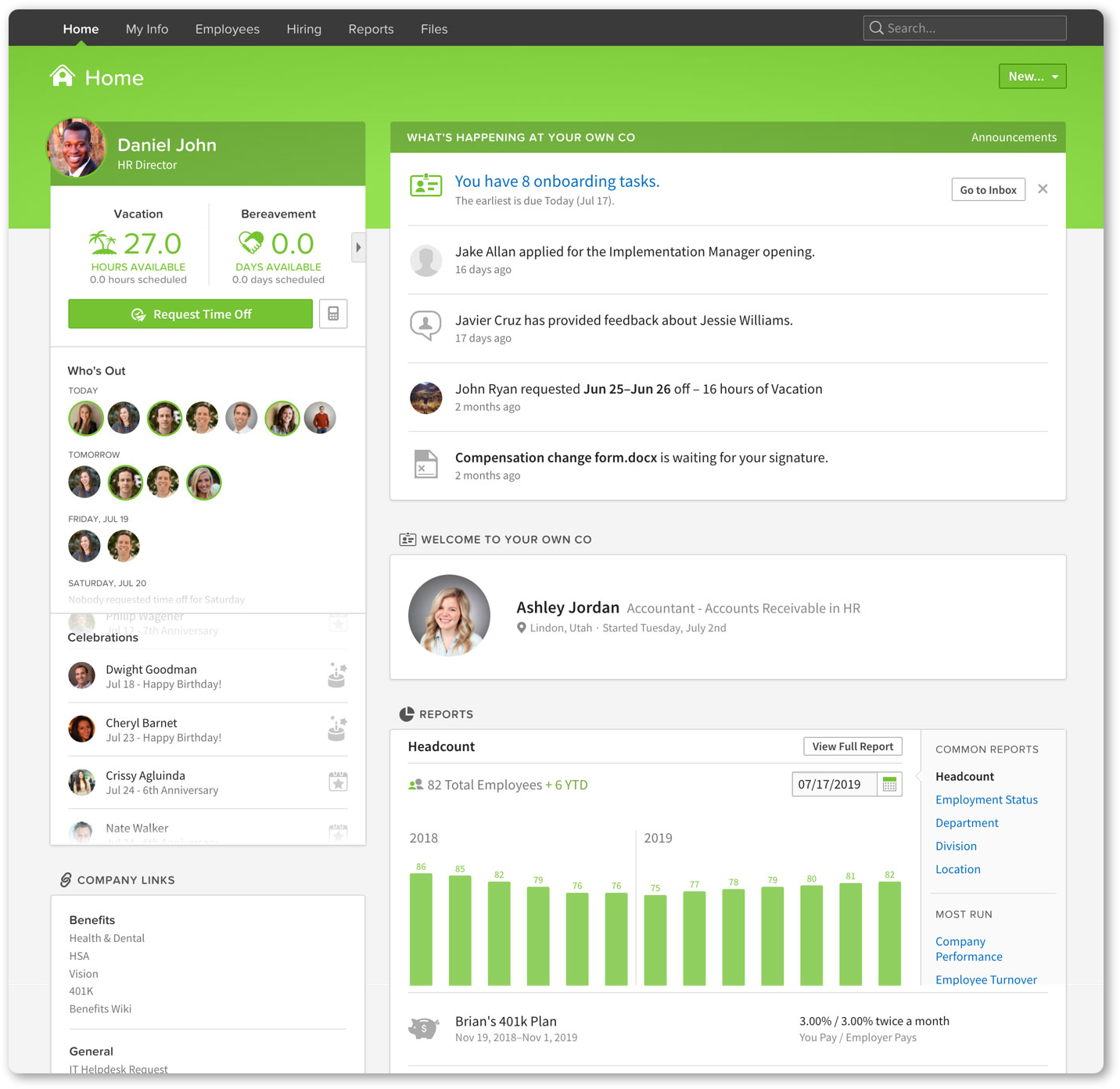1120x1089 pixels.
Task: Open the 8 onboarding tasks link
Action: [557, 181]
